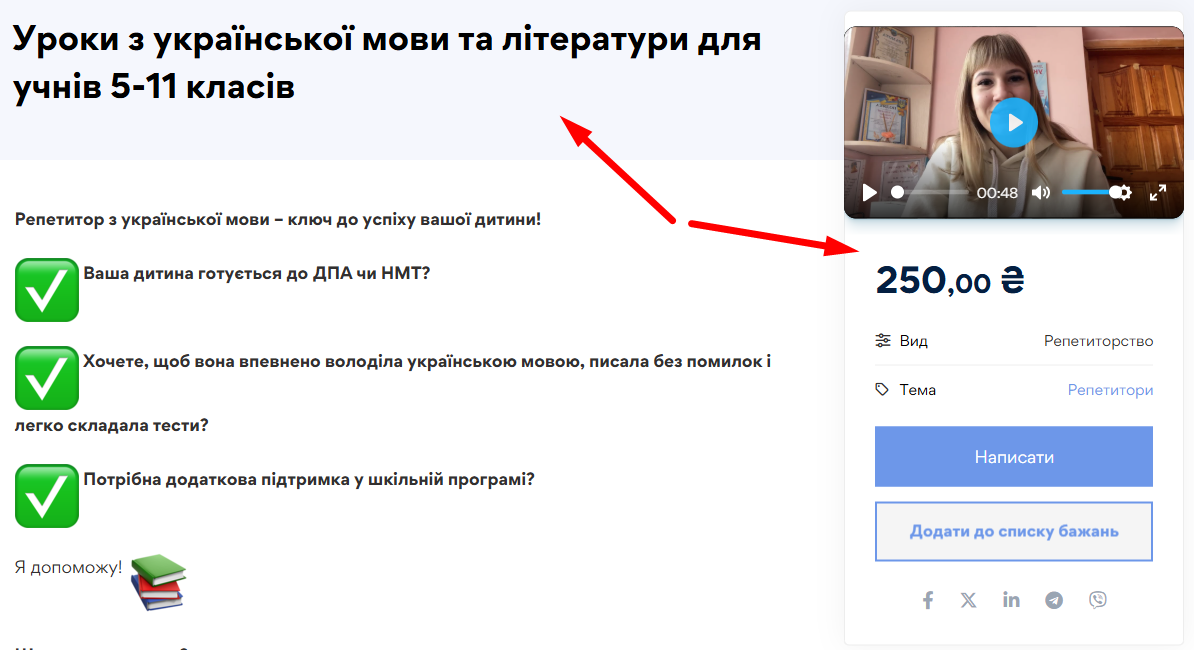Open video settings gear
Viewport: 1194px width, 650px height.
coord(1123,193)
